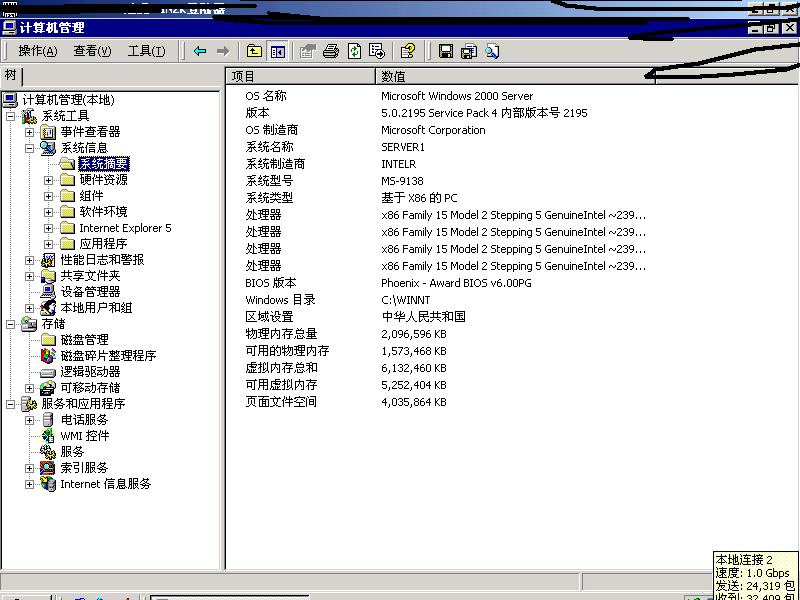Image resolution: width=800 pixels, height=600 pixels.
Task: Click the Back arrow in the toolbar
Action: [x=200, y=51]
